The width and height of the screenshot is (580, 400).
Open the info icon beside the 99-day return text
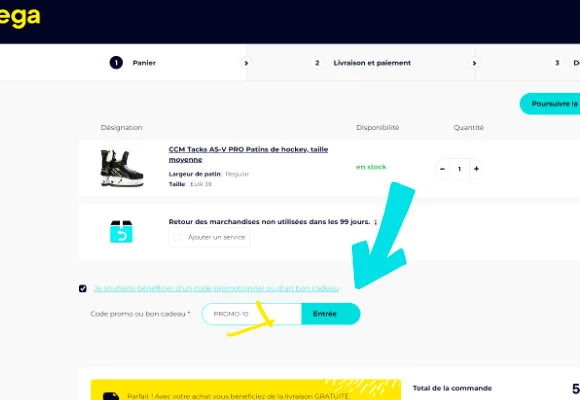375,222
